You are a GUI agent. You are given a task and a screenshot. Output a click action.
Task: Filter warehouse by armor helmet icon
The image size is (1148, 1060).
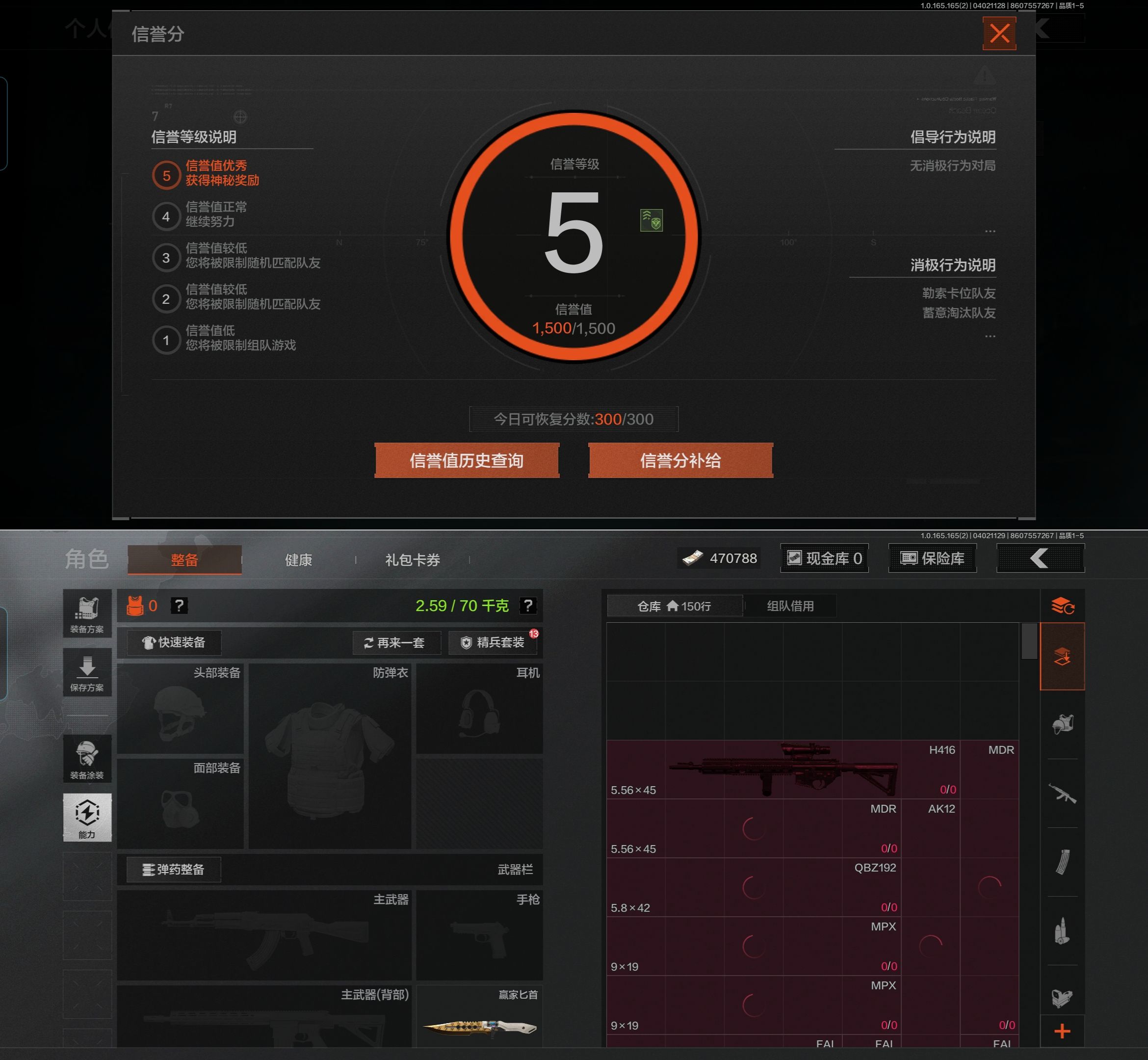[x=1062, y=724]
